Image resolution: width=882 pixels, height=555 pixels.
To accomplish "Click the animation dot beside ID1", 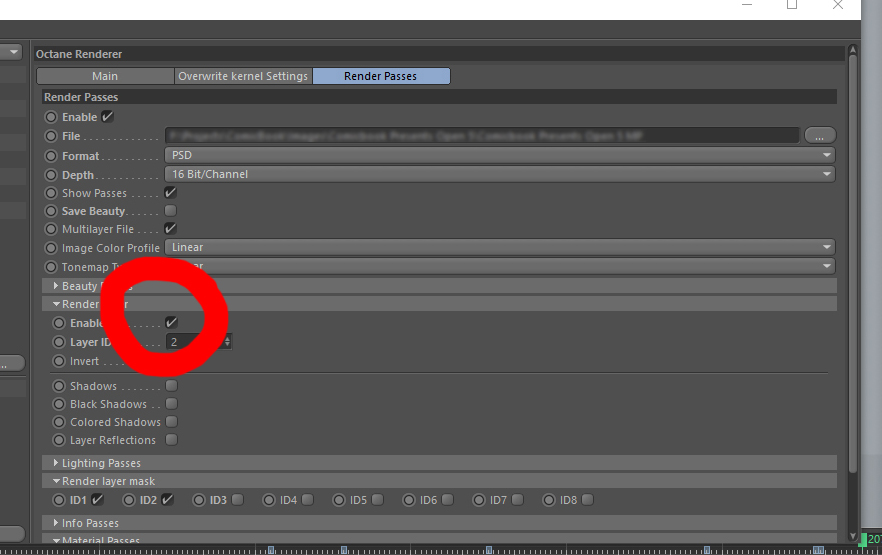I will click(x=59, y=500).
